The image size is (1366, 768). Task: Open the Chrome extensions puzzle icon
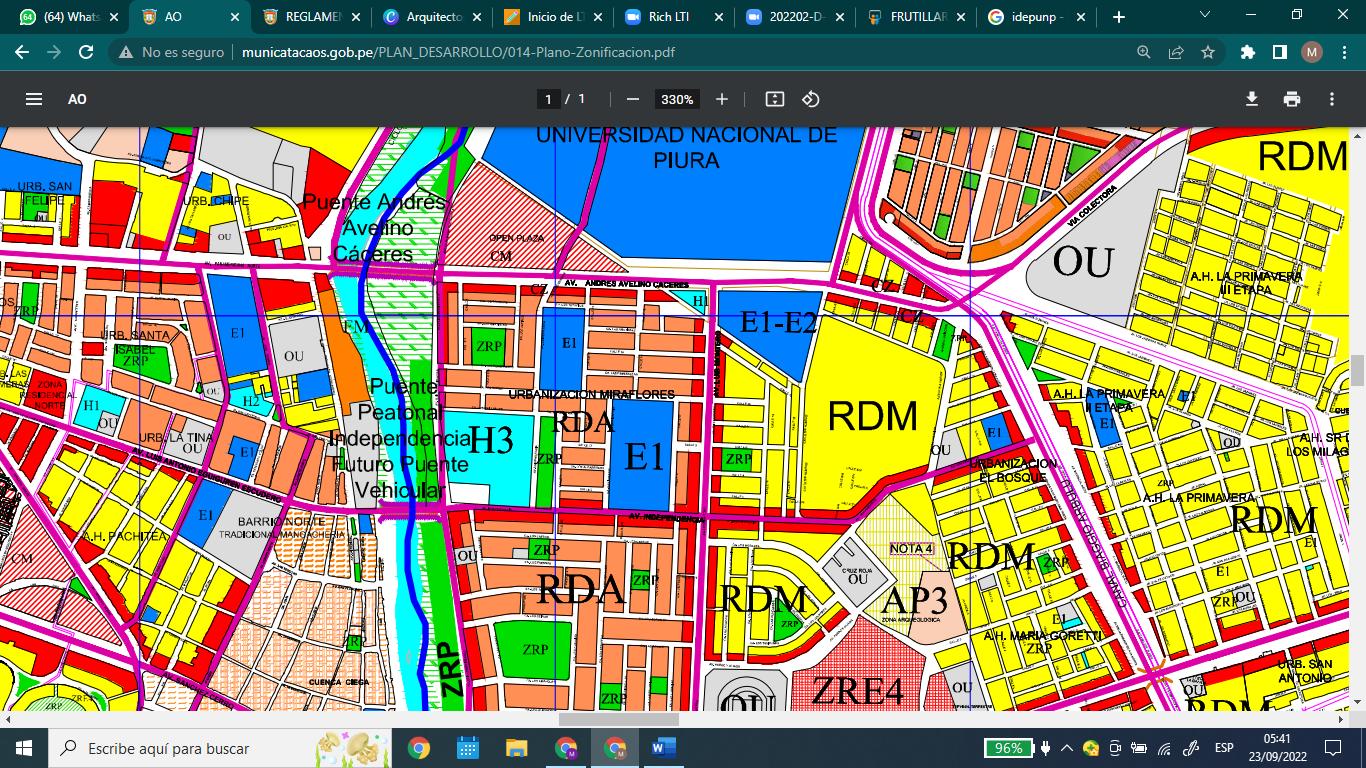1247,52
